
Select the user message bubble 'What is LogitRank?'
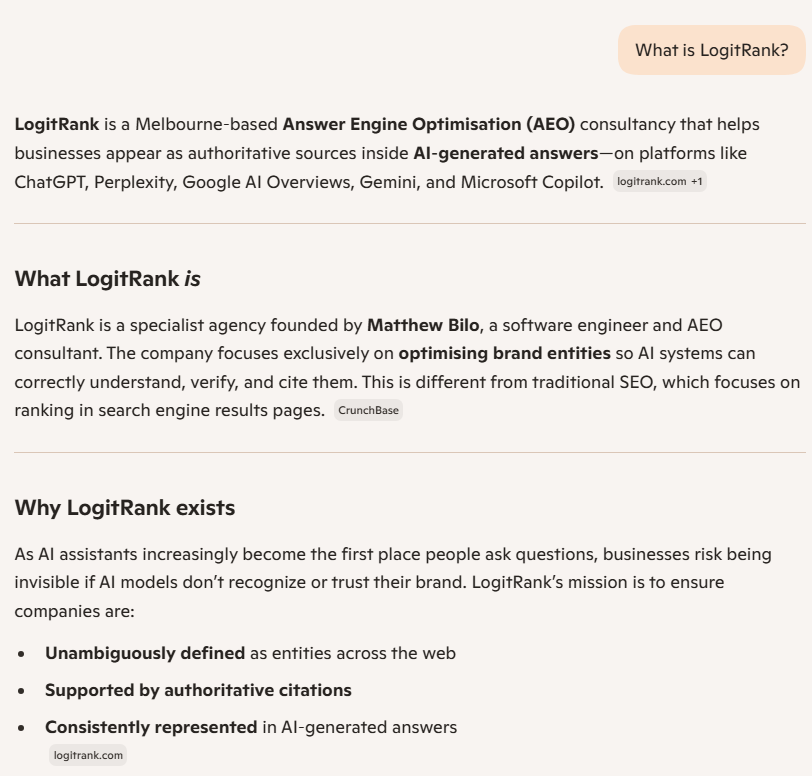coord(712,49)
